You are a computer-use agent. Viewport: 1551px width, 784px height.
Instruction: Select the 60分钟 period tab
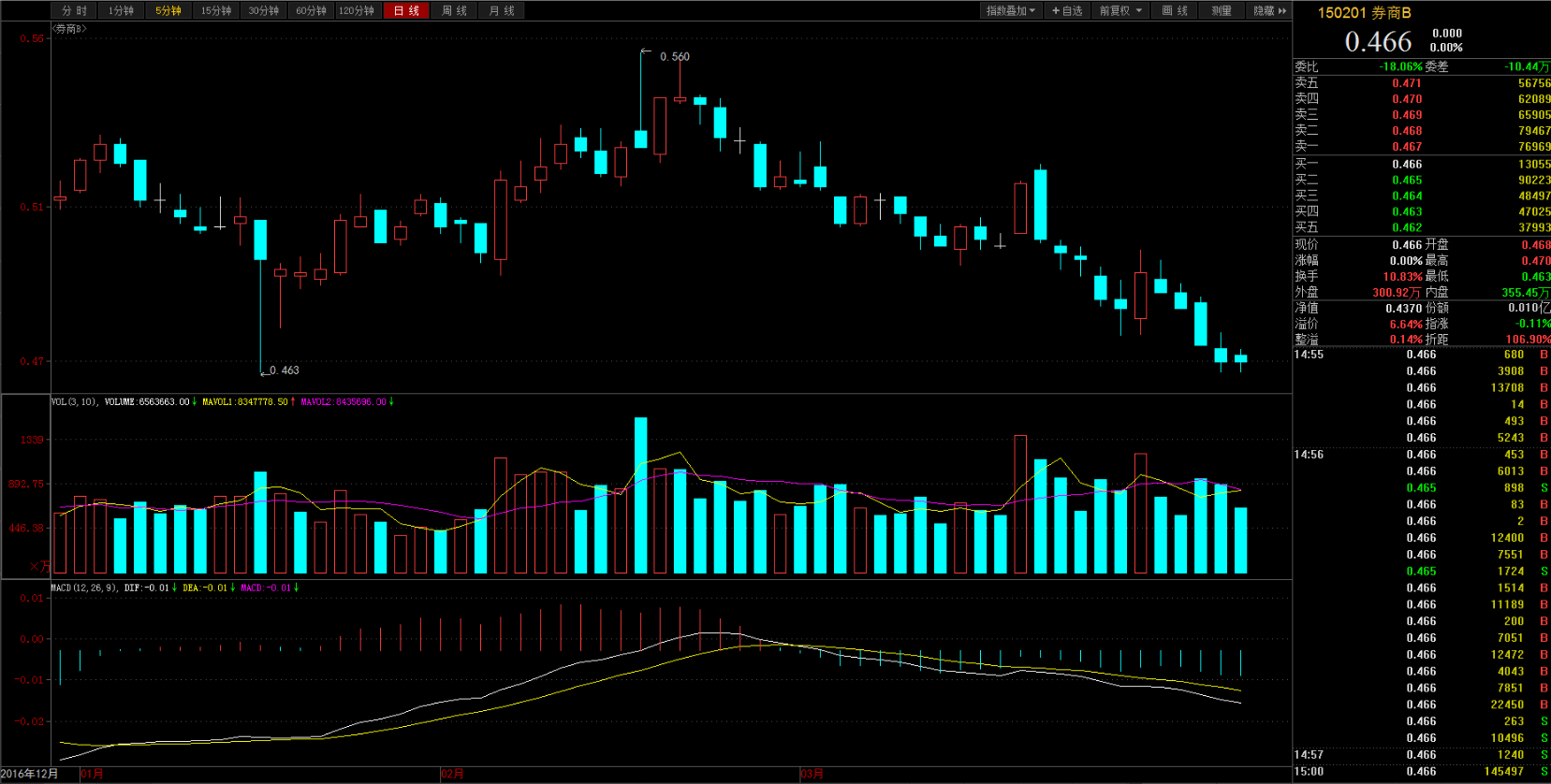[x=312, y=10]
